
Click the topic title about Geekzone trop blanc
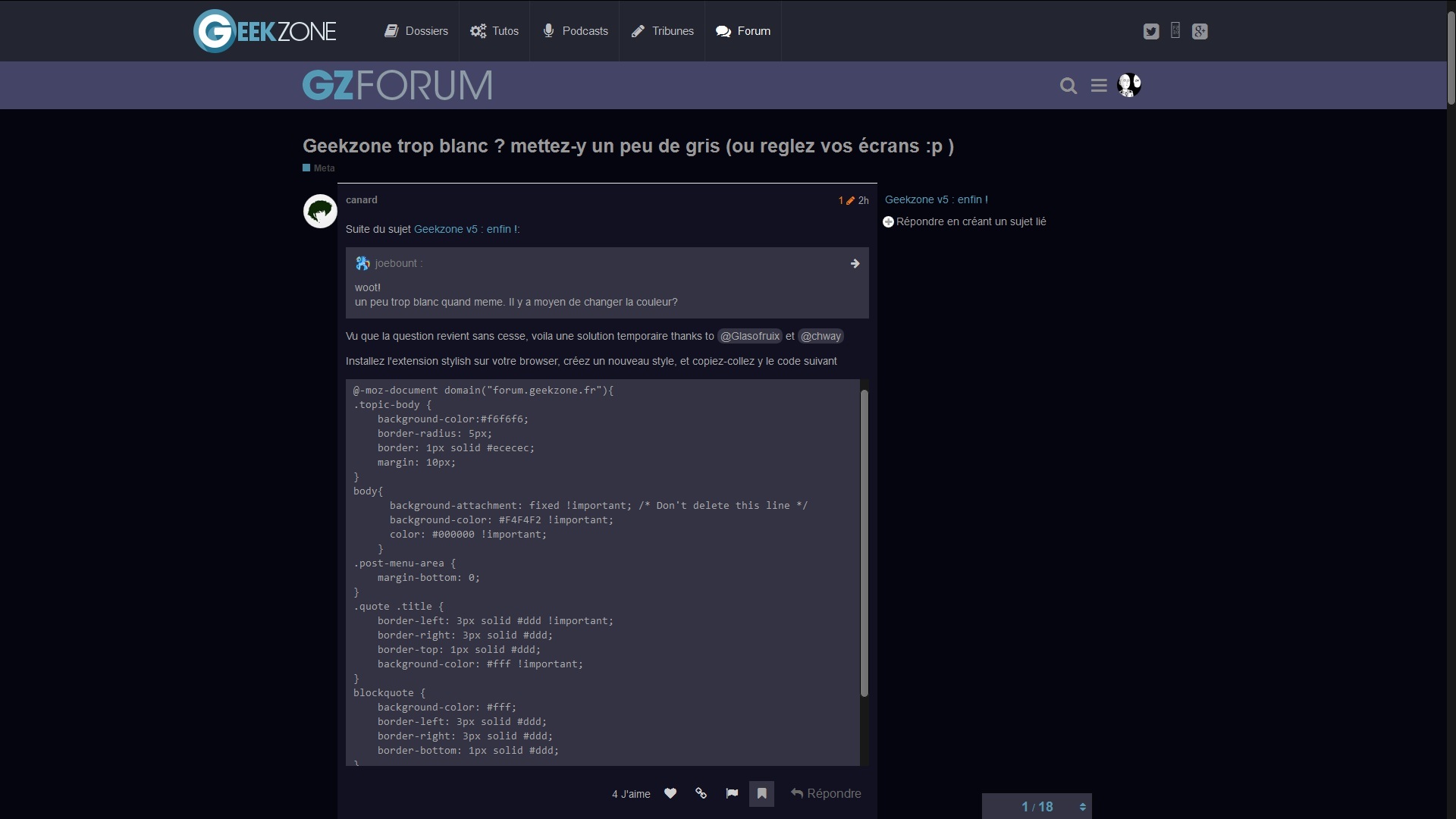(628, 146)
